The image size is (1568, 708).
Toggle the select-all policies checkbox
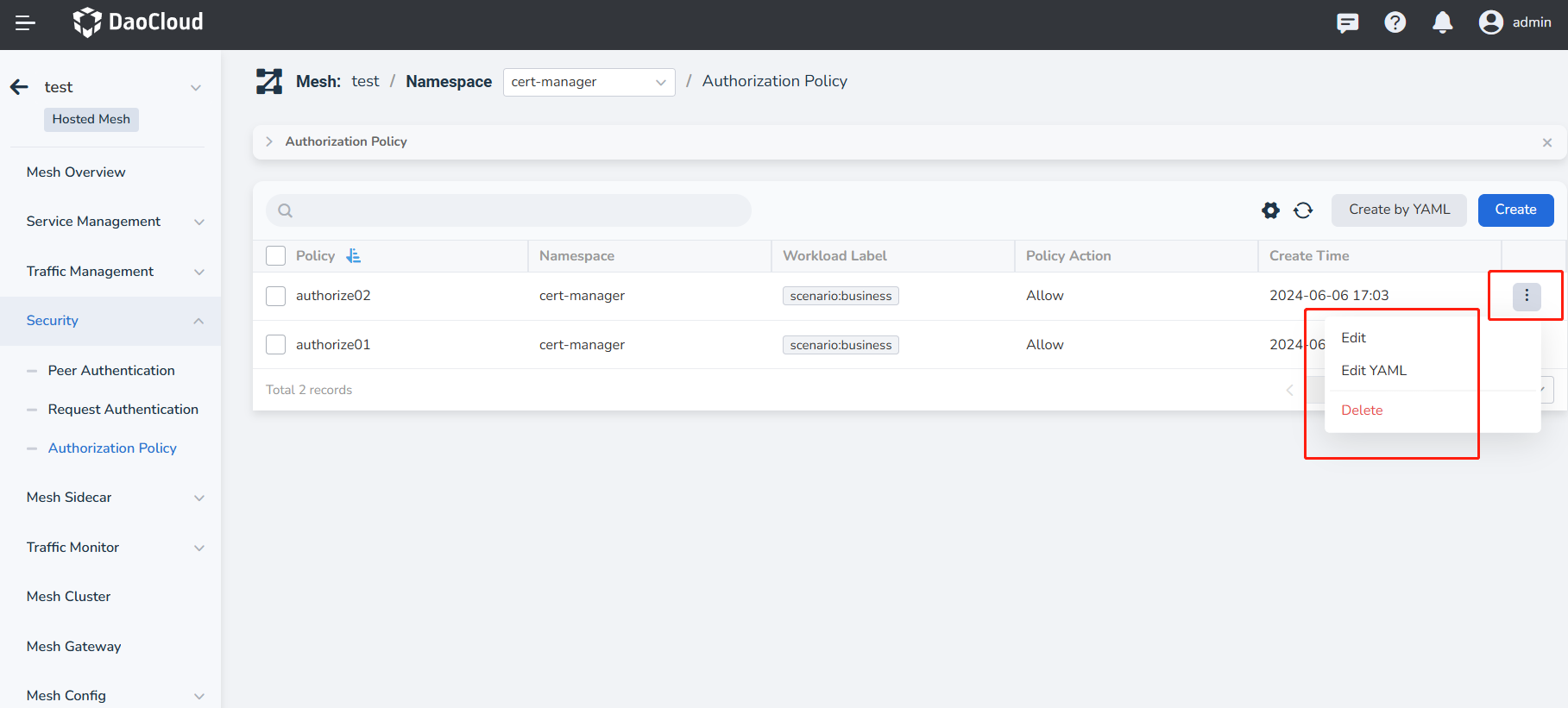click(x=276, y=256)
